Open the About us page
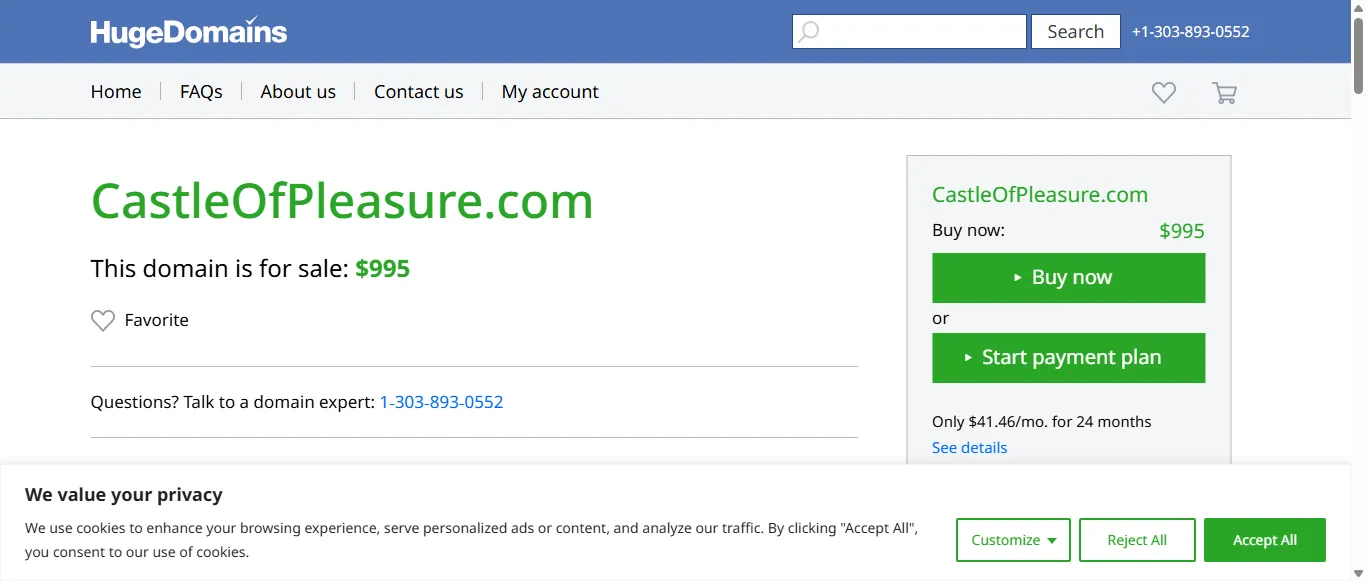 [298, 92]
